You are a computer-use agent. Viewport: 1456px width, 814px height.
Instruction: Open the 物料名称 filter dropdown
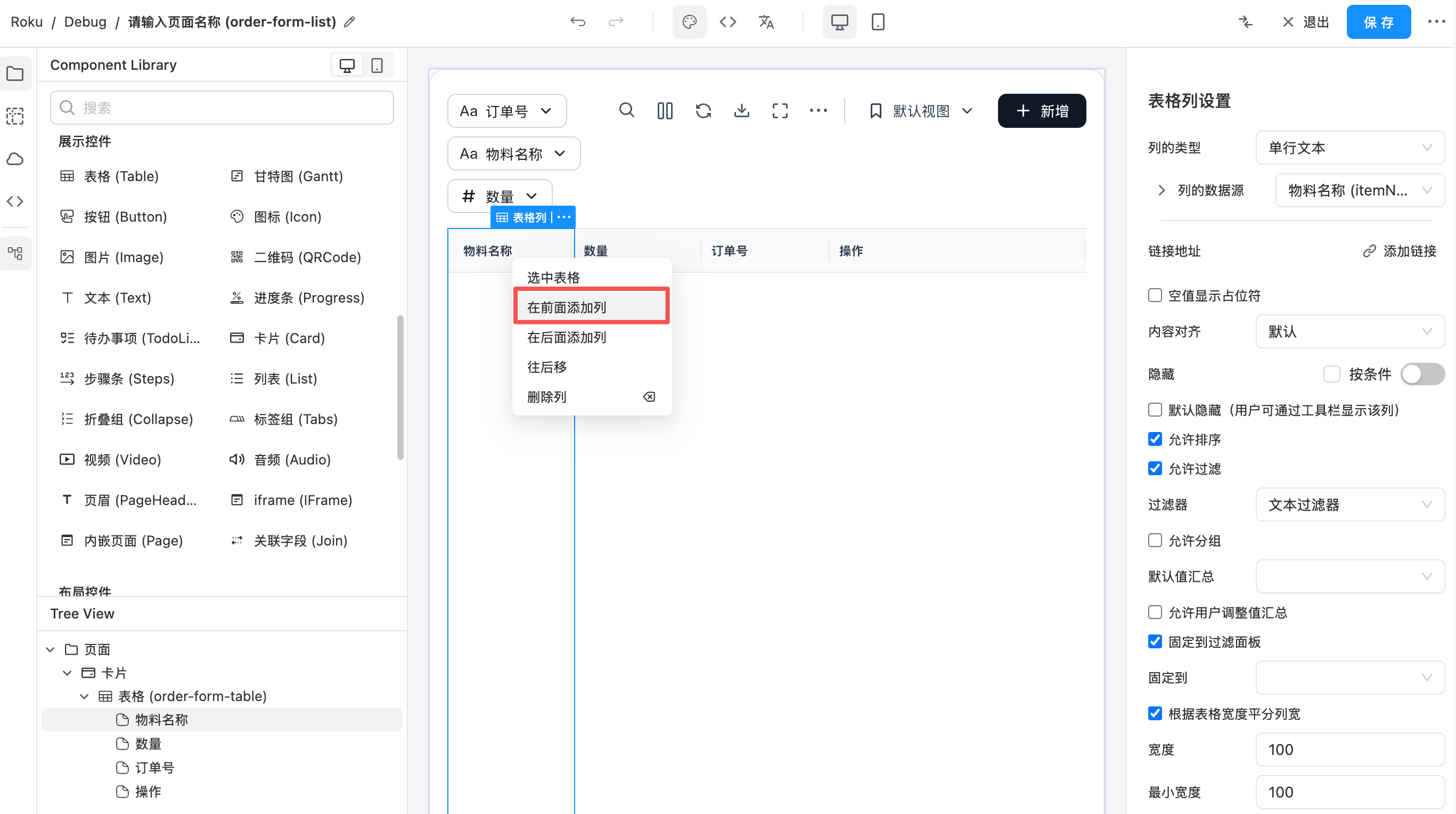(x=513, y=153)
